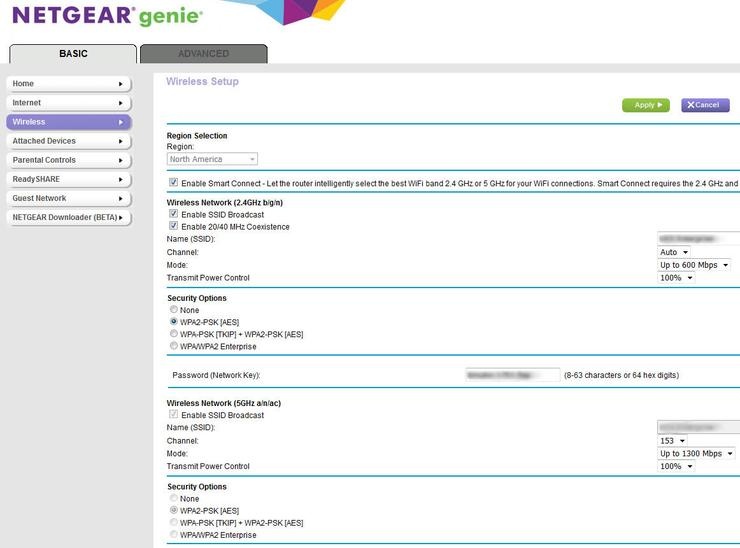Toggle the Enable Smart Connect checkbox
The image size is (740, 548).
tap(174, 184)
